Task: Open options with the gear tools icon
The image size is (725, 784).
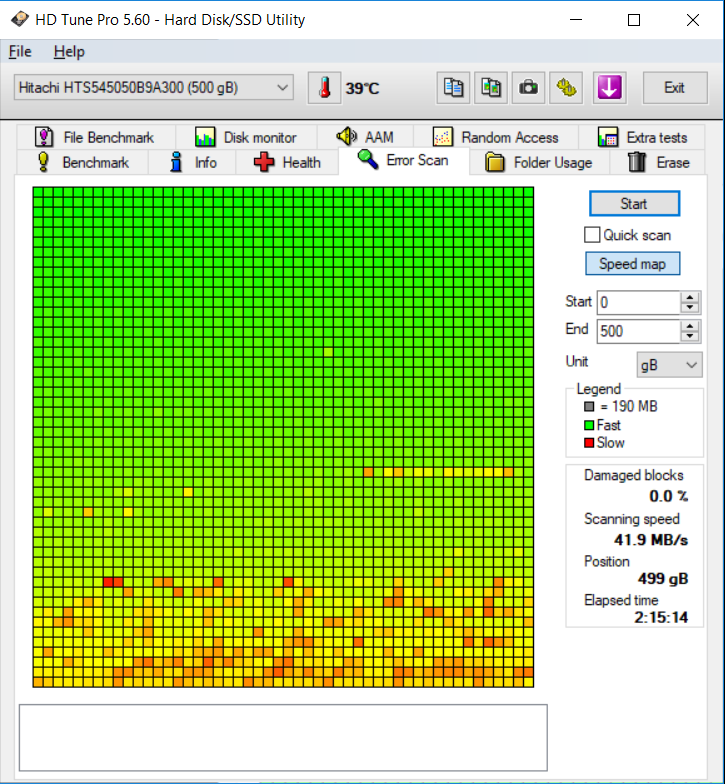Action: tap(566, 88)
